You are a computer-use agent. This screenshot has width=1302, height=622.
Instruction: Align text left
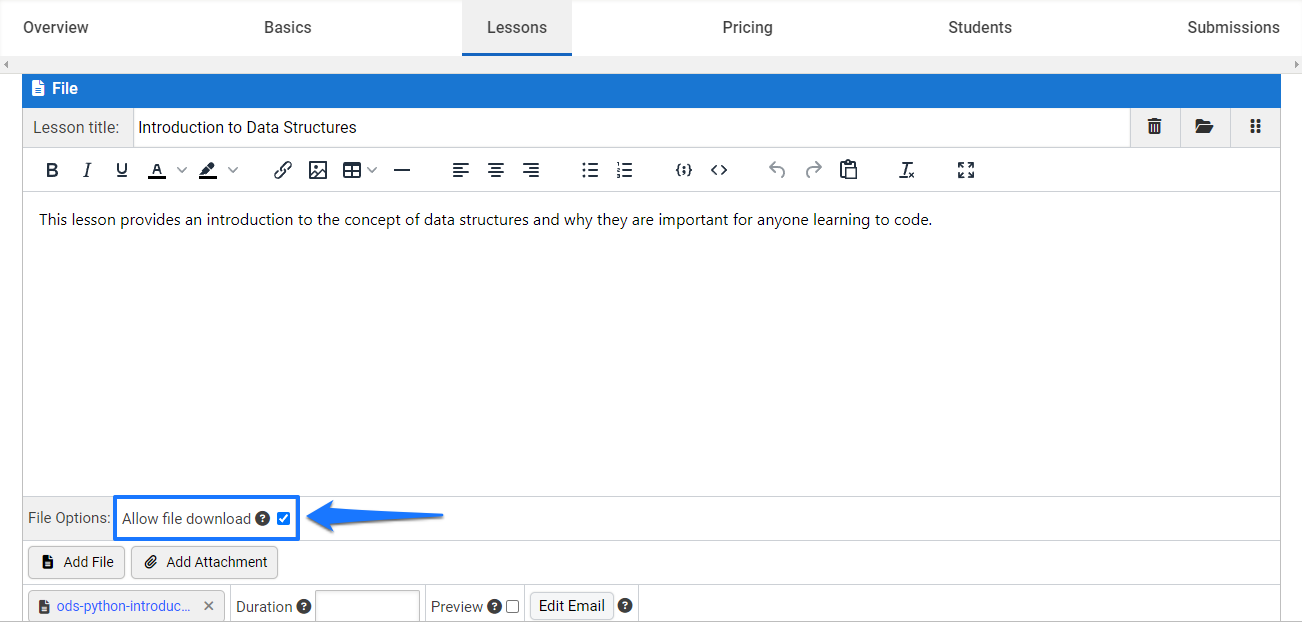coord(460,170)
